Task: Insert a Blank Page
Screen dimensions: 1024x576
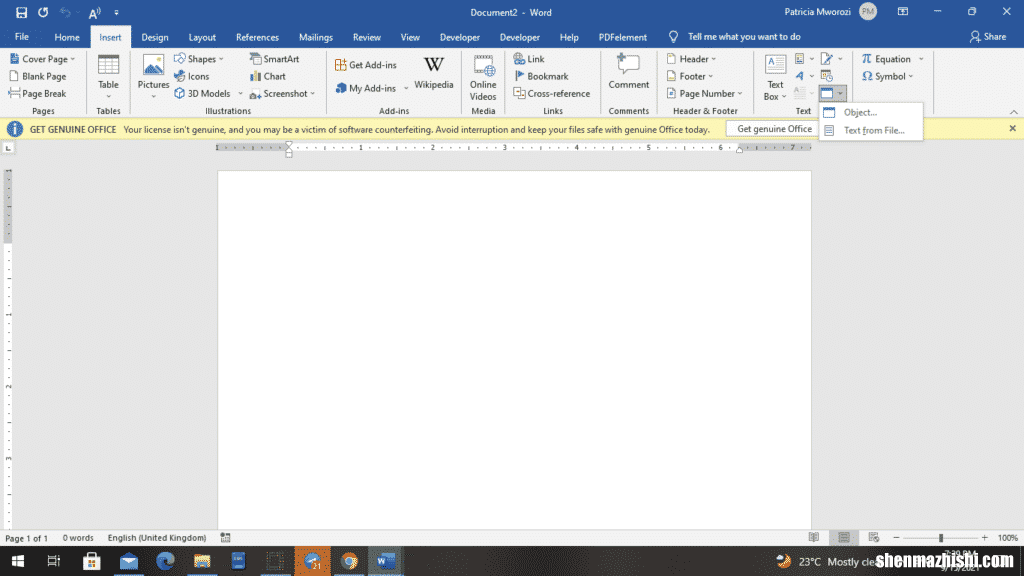Action: click(x=38, y=76)
